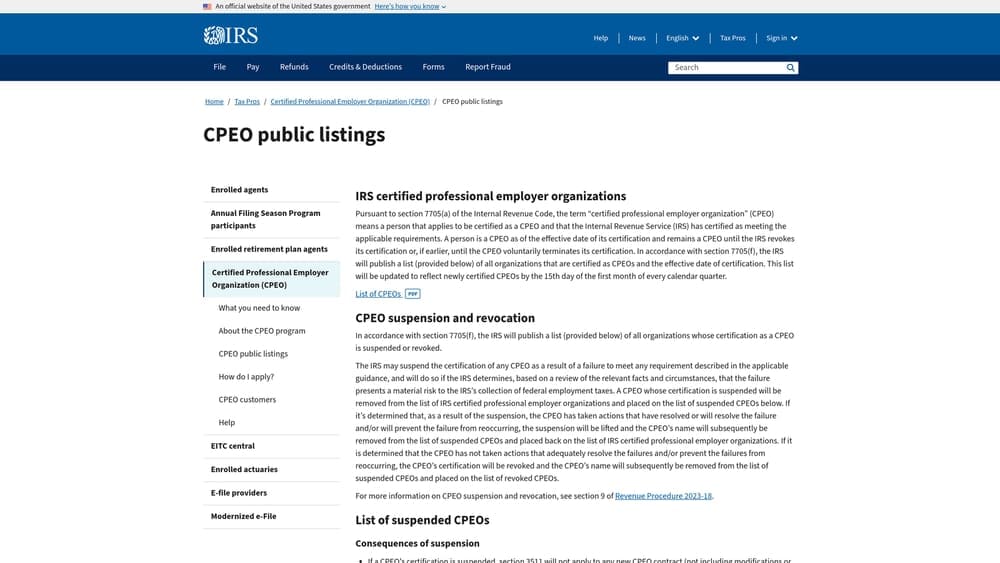Viewport: 1000px width, 563px height.
Task: Open the List of CPEOs link
Action: coord(378,294)
